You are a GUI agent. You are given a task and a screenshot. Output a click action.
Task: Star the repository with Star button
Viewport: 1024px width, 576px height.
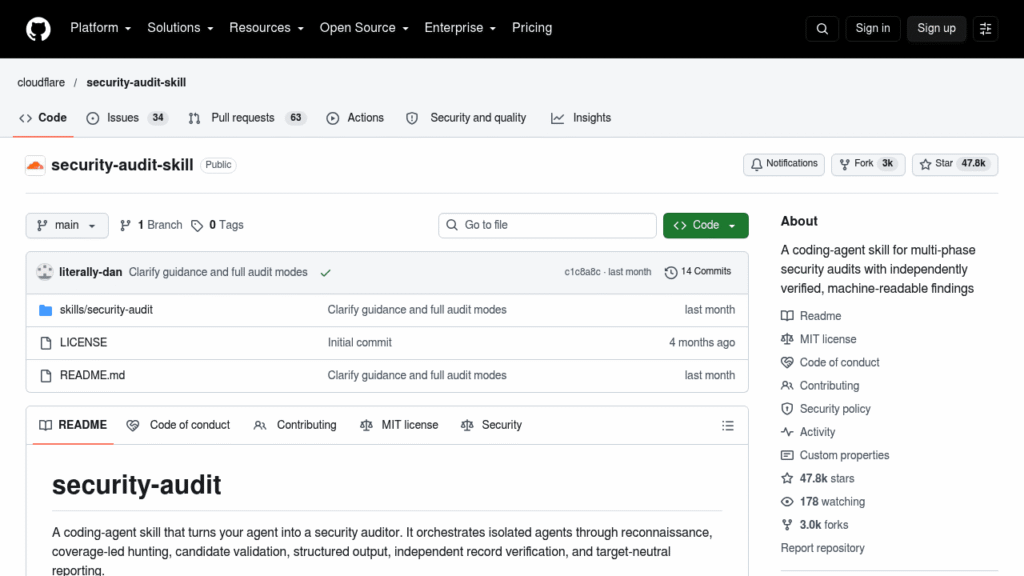955,164
